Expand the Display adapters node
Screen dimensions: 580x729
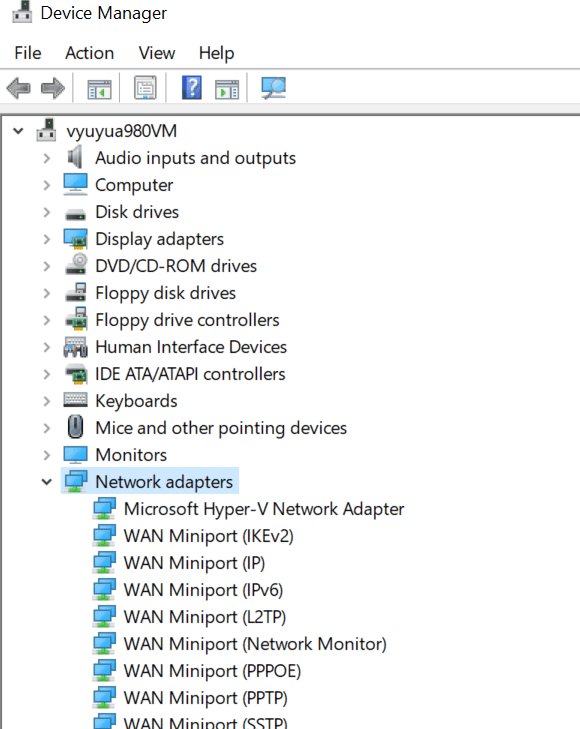[46, 239]
